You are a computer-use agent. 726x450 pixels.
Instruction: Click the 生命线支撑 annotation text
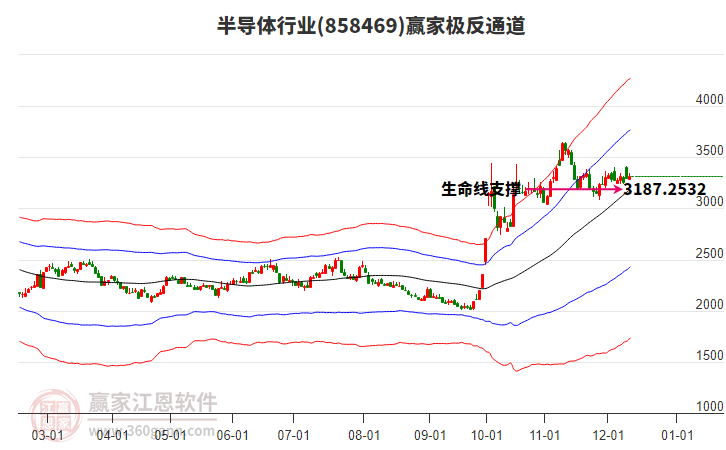[481, 189]
